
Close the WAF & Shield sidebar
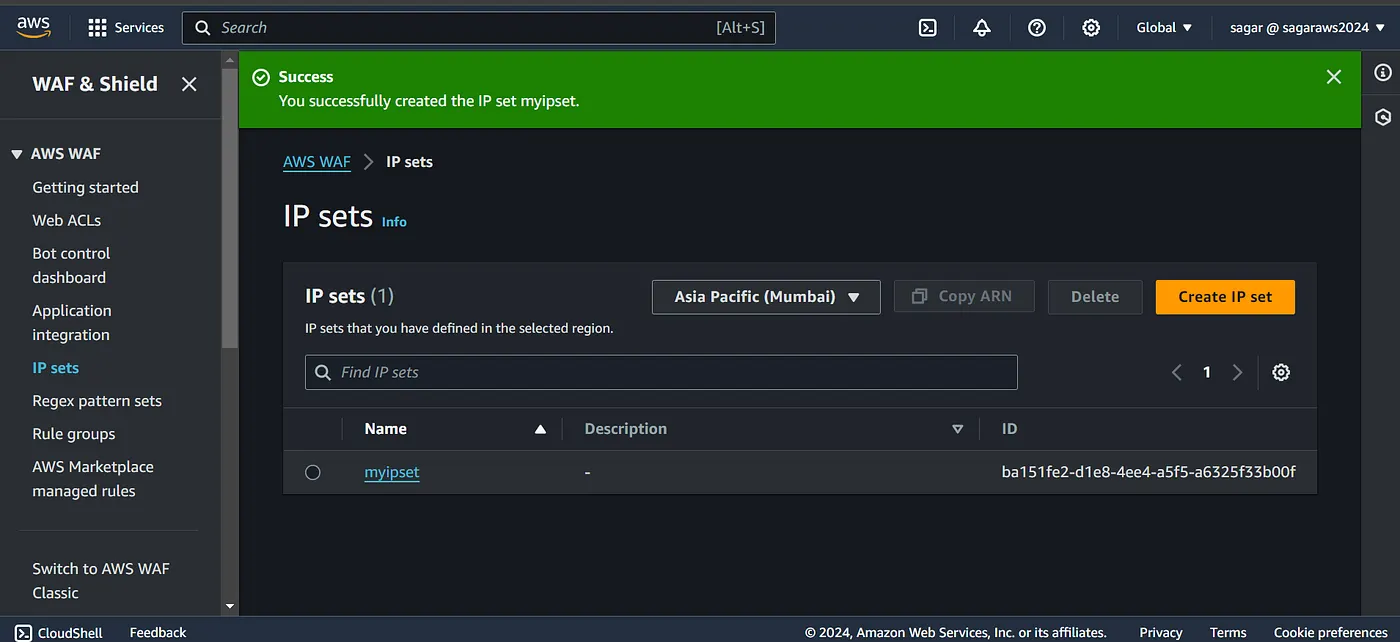[x=189, y=85]
